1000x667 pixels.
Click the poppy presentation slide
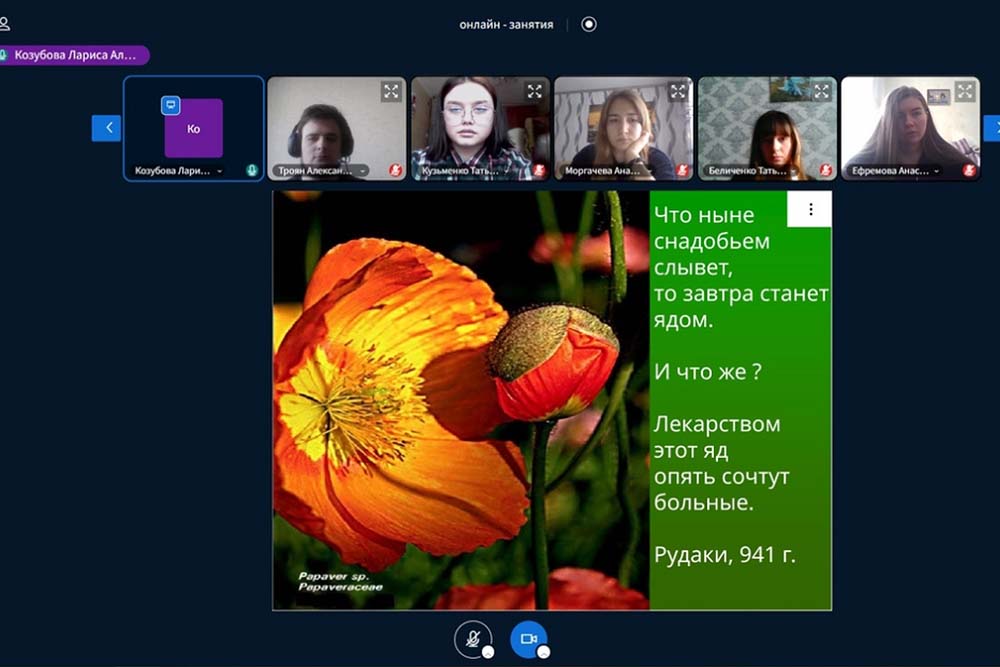coord(460,400)
